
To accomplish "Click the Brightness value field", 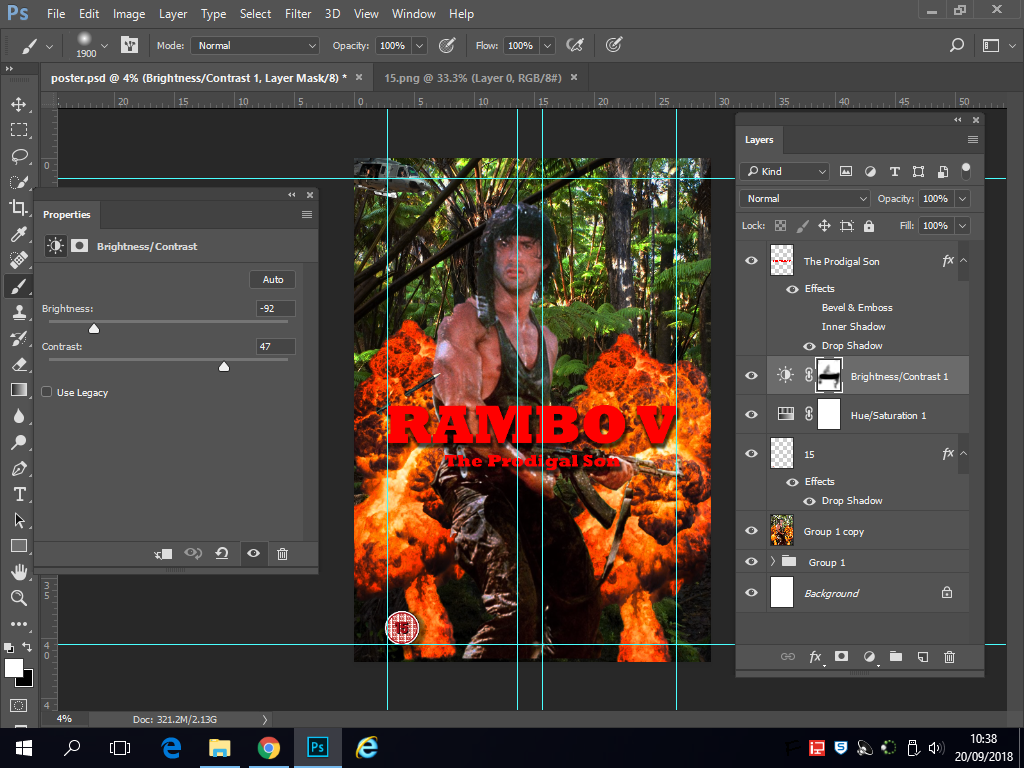I will tap(276, 308).
